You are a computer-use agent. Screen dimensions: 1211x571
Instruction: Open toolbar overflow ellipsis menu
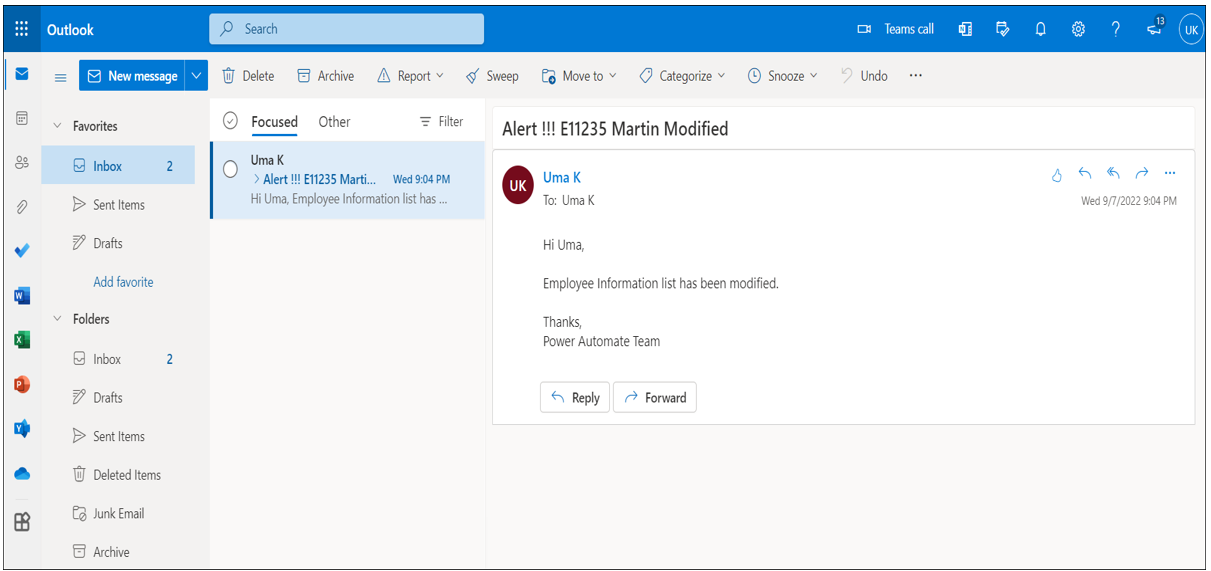coord(915,76)
